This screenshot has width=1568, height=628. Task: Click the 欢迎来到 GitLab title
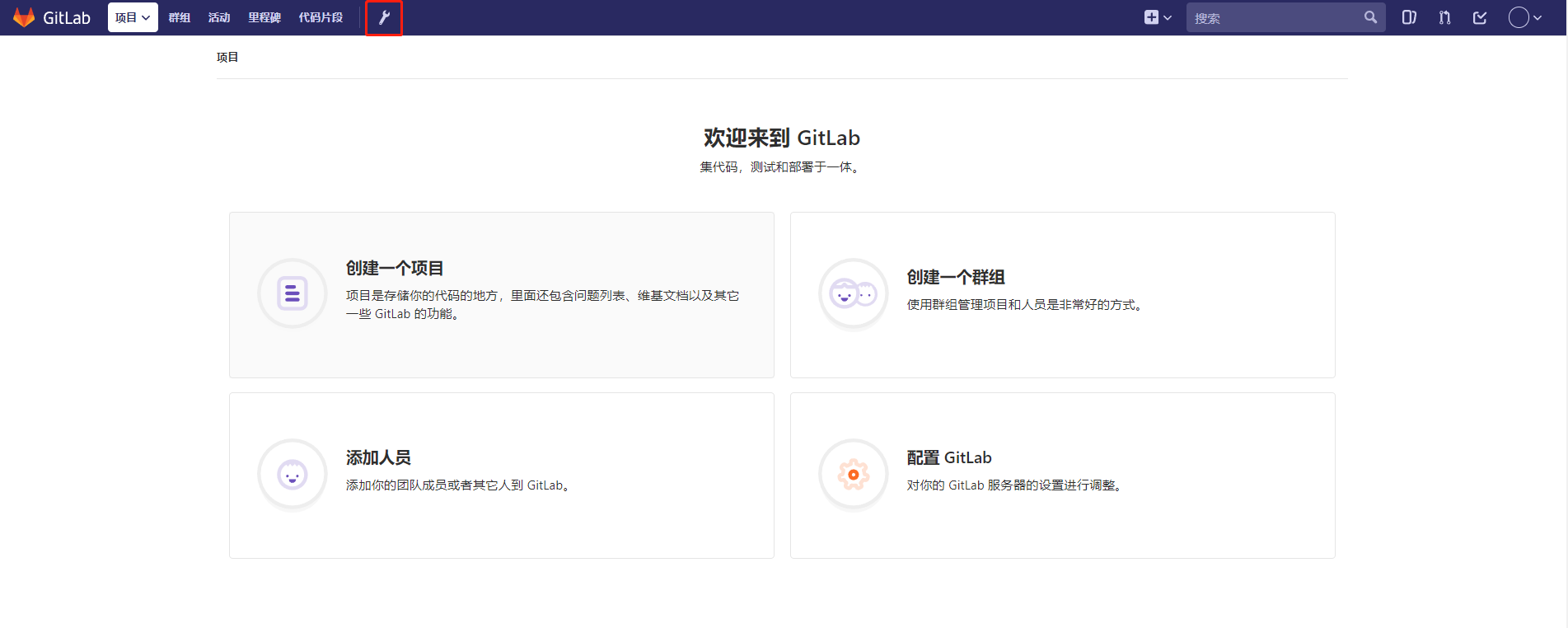pos(782,138)
